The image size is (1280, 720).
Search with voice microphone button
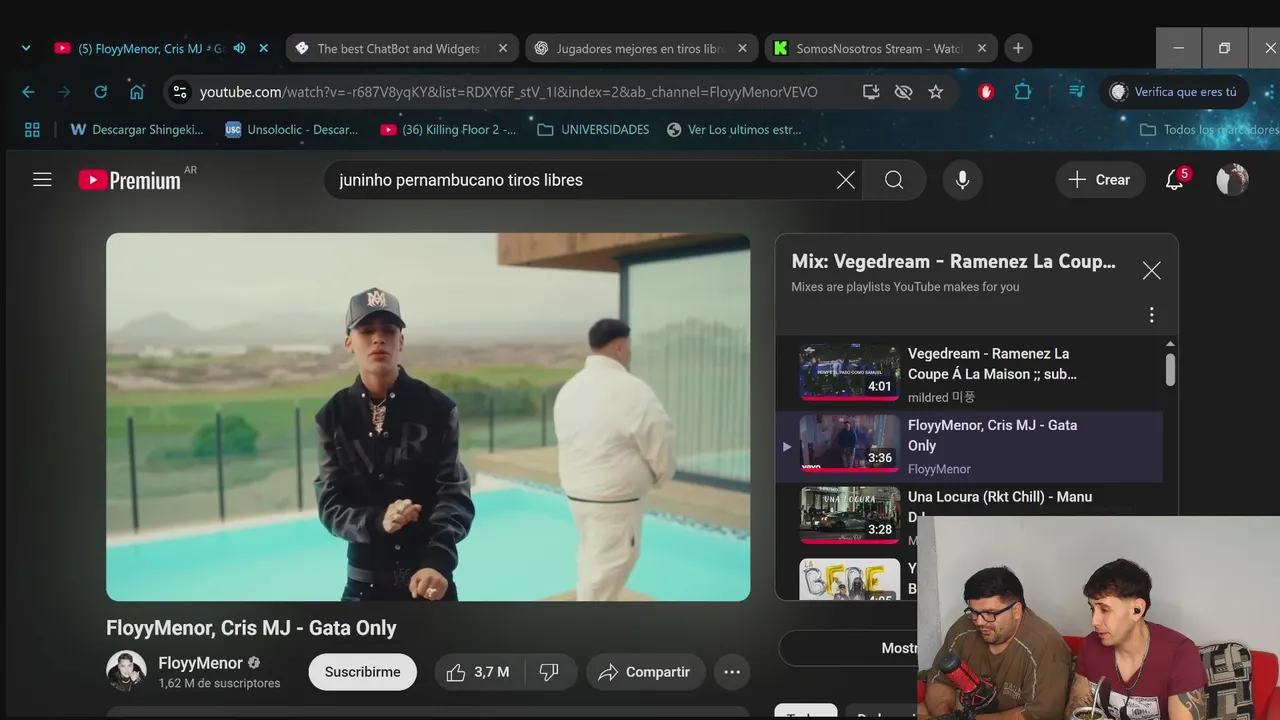click(962, 180)
